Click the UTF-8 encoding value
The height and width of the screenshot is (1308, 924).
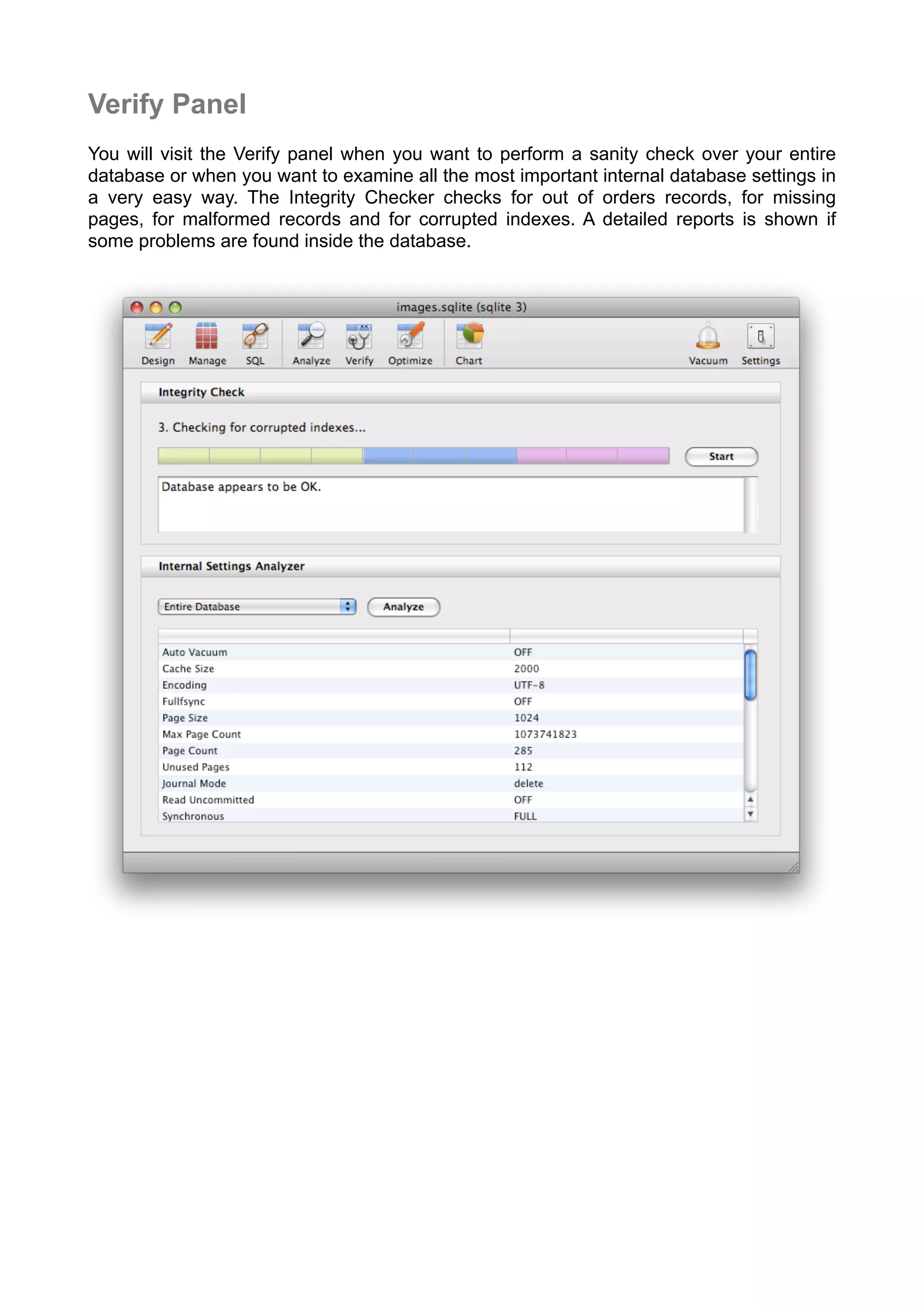[x=529, y=685]
